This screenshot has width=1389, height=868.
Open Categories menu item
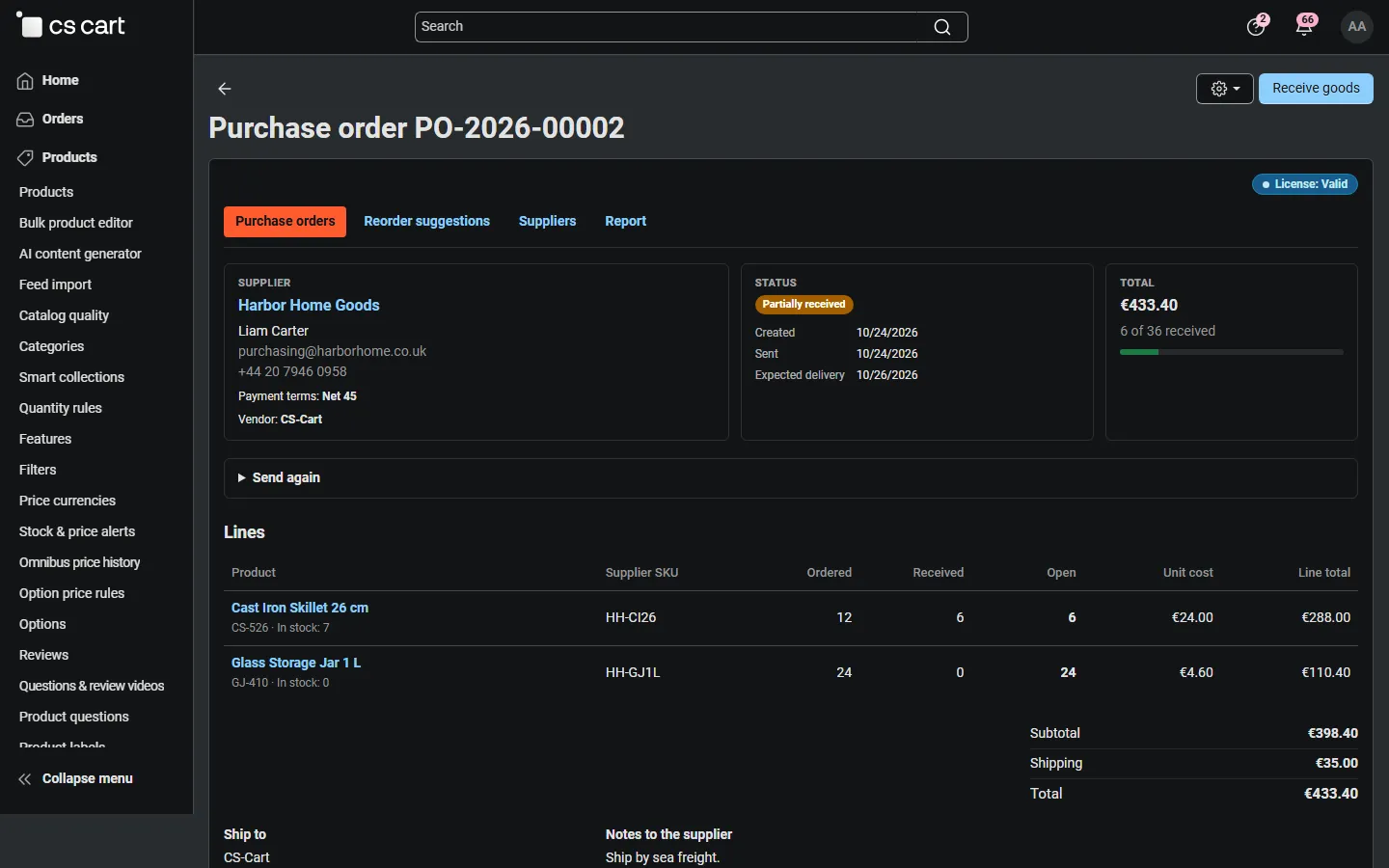coord(51,347)
